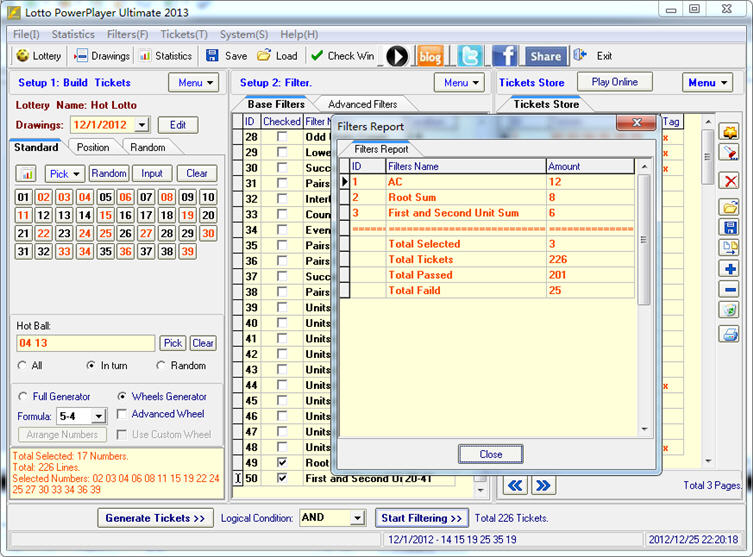
Task: Open the Statistics toolbar item
Action: [166, 56]
